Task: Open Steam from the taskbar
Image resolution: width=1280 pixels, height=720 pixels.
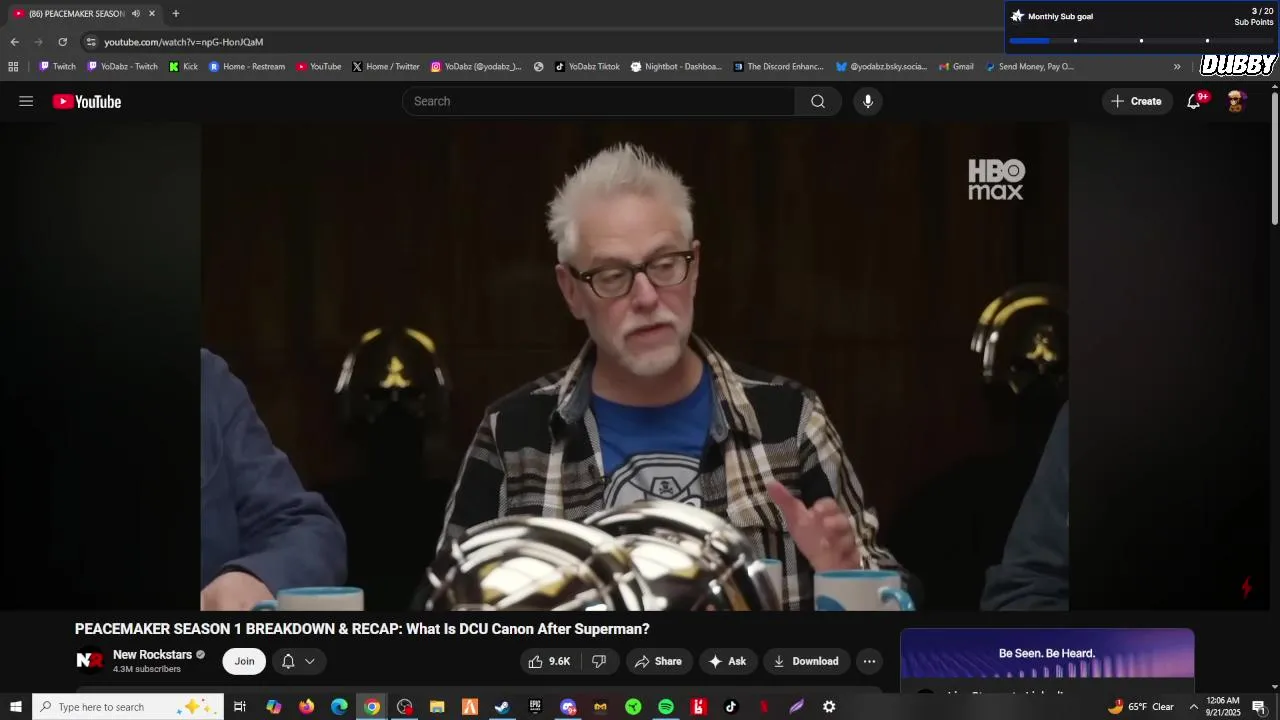Action: pos(502,707)
